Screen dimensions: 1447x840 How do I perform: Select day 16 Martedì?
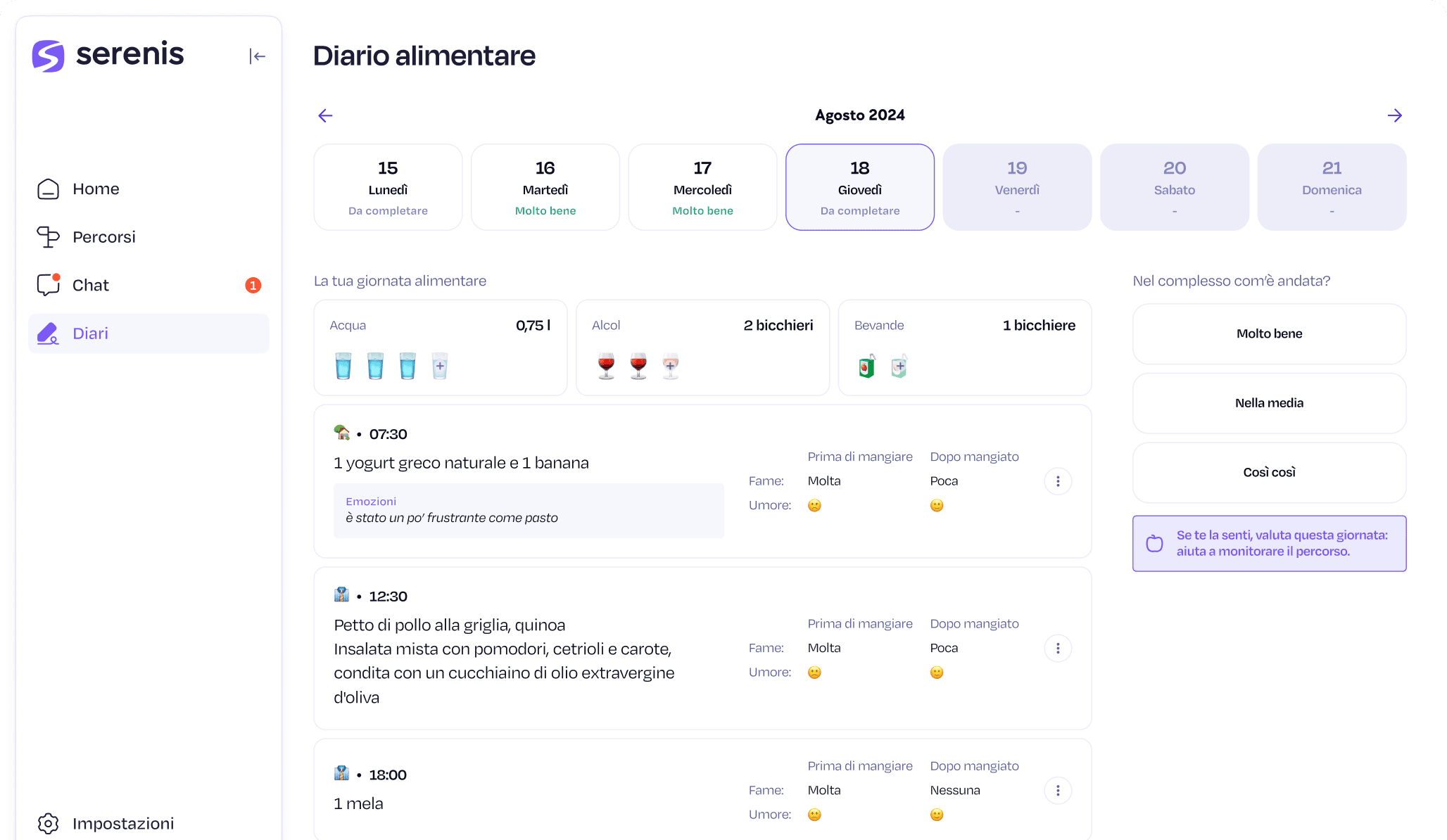(x=545, y=187)
